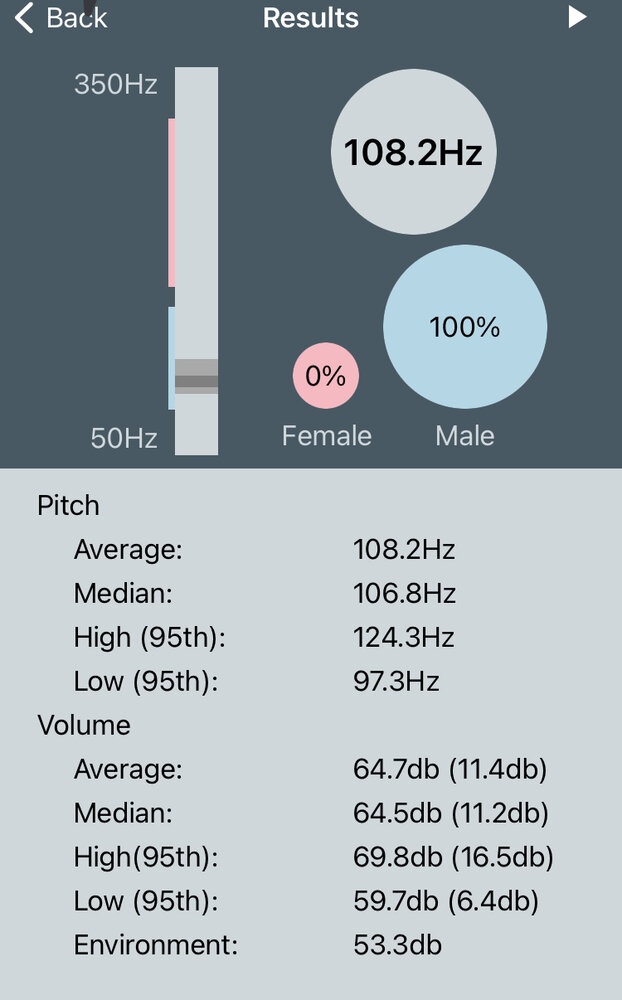Tap the blue male range bar
The width and height of the screenshot is (622, 1000).
tap(172, 358)
